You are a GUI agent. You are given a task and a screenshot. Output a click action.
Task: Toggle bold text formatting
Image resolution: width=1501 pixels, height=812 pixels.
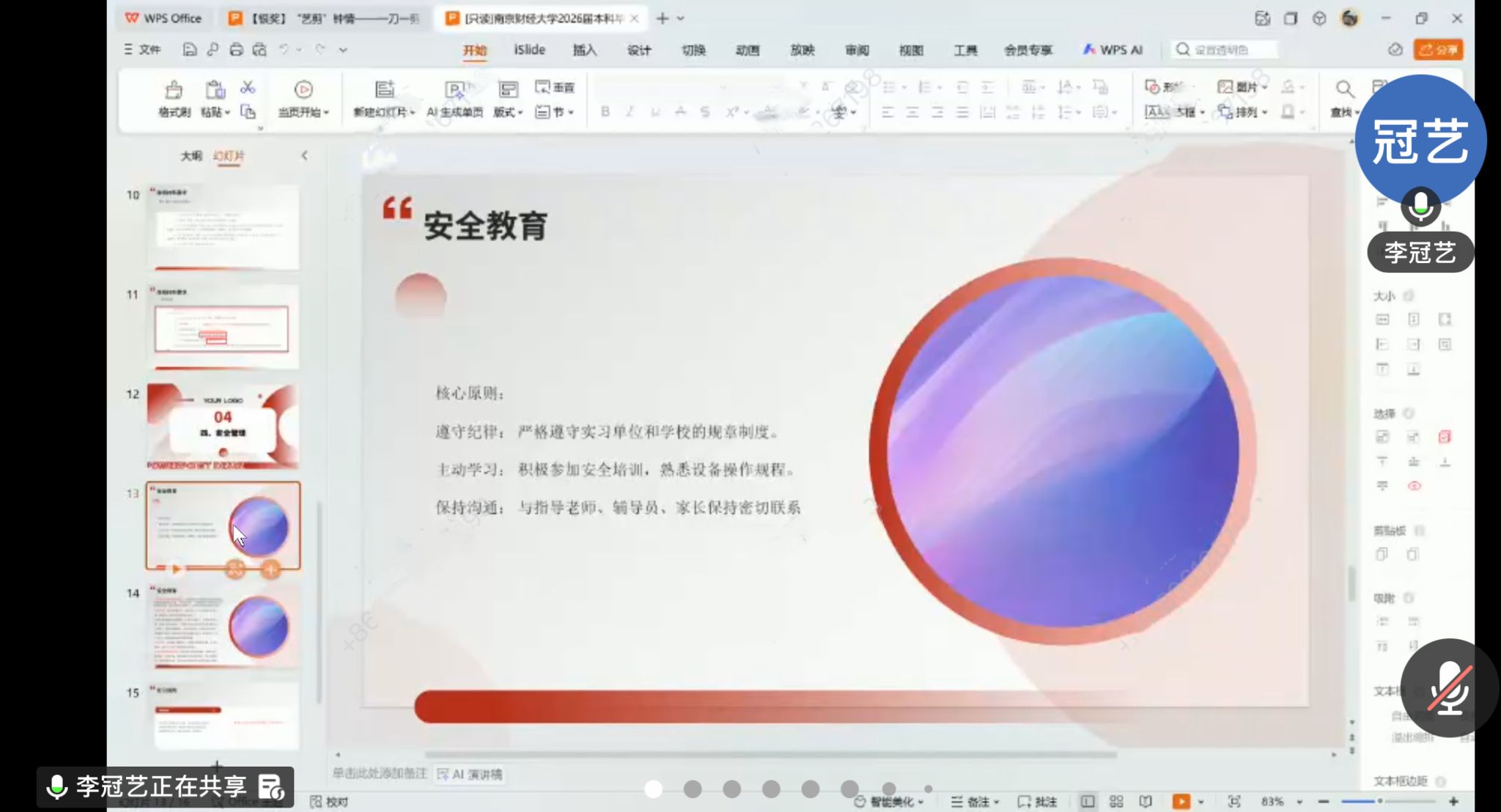605,111
